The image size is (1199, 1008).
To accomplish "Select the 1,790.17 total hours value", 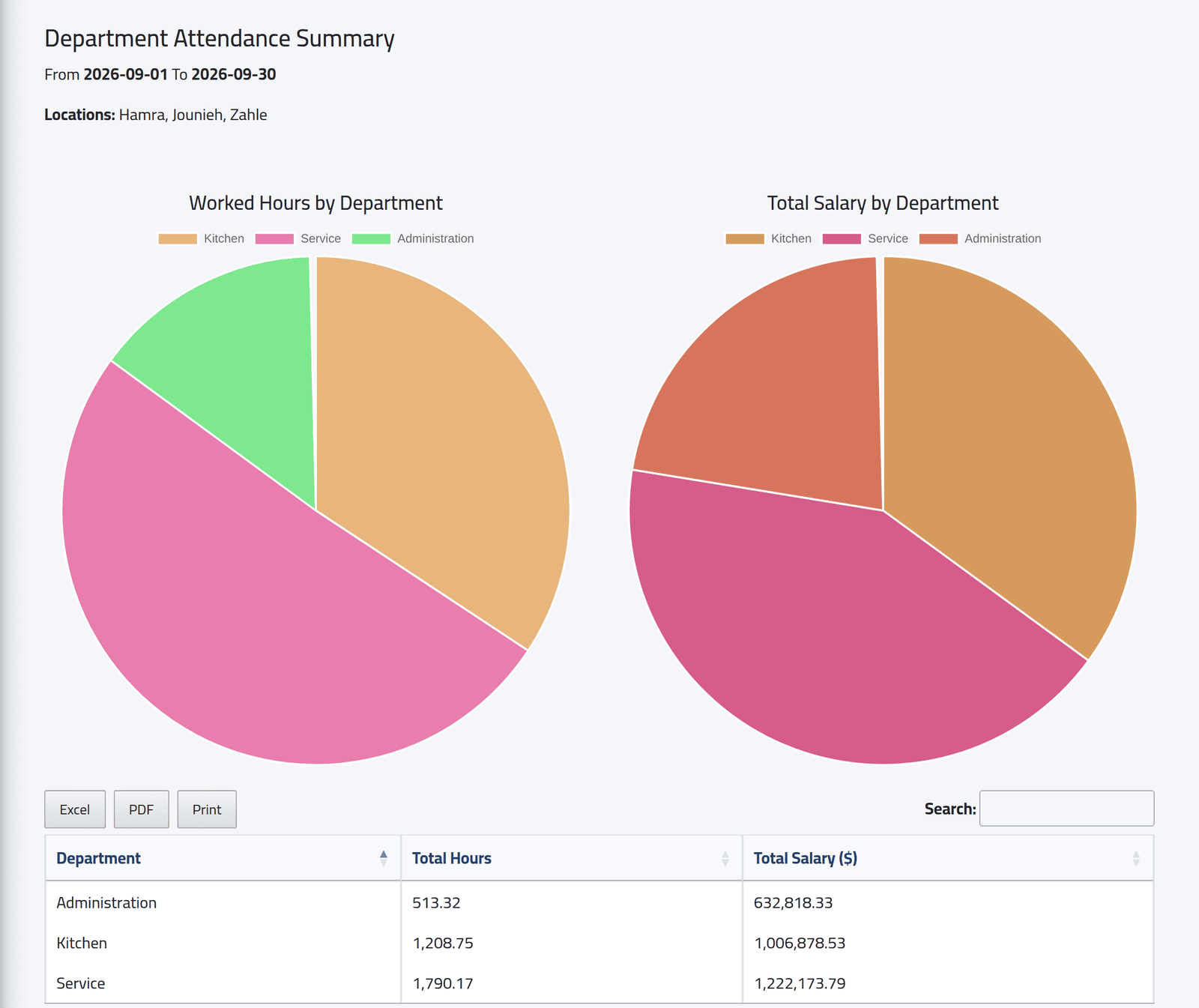I will [443, 983].
